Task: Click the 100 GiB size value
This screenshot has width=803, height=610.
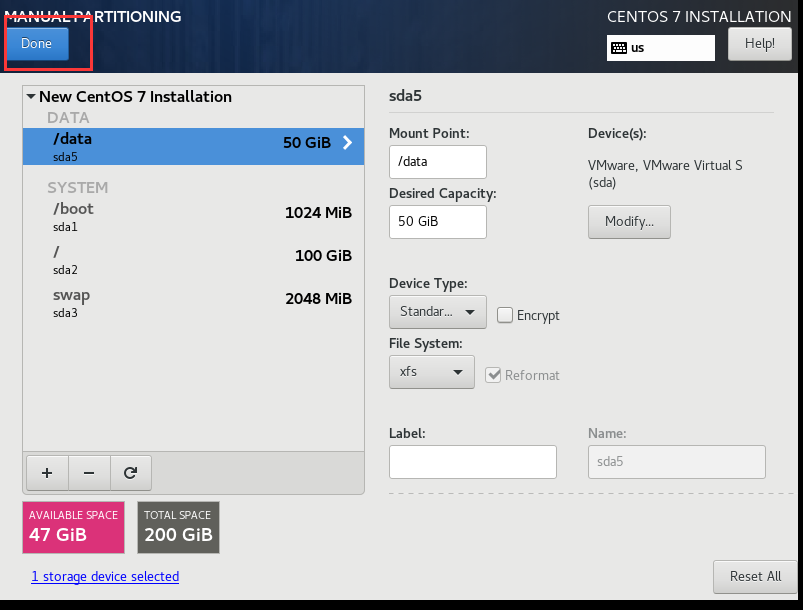Action: coord(323,256)
